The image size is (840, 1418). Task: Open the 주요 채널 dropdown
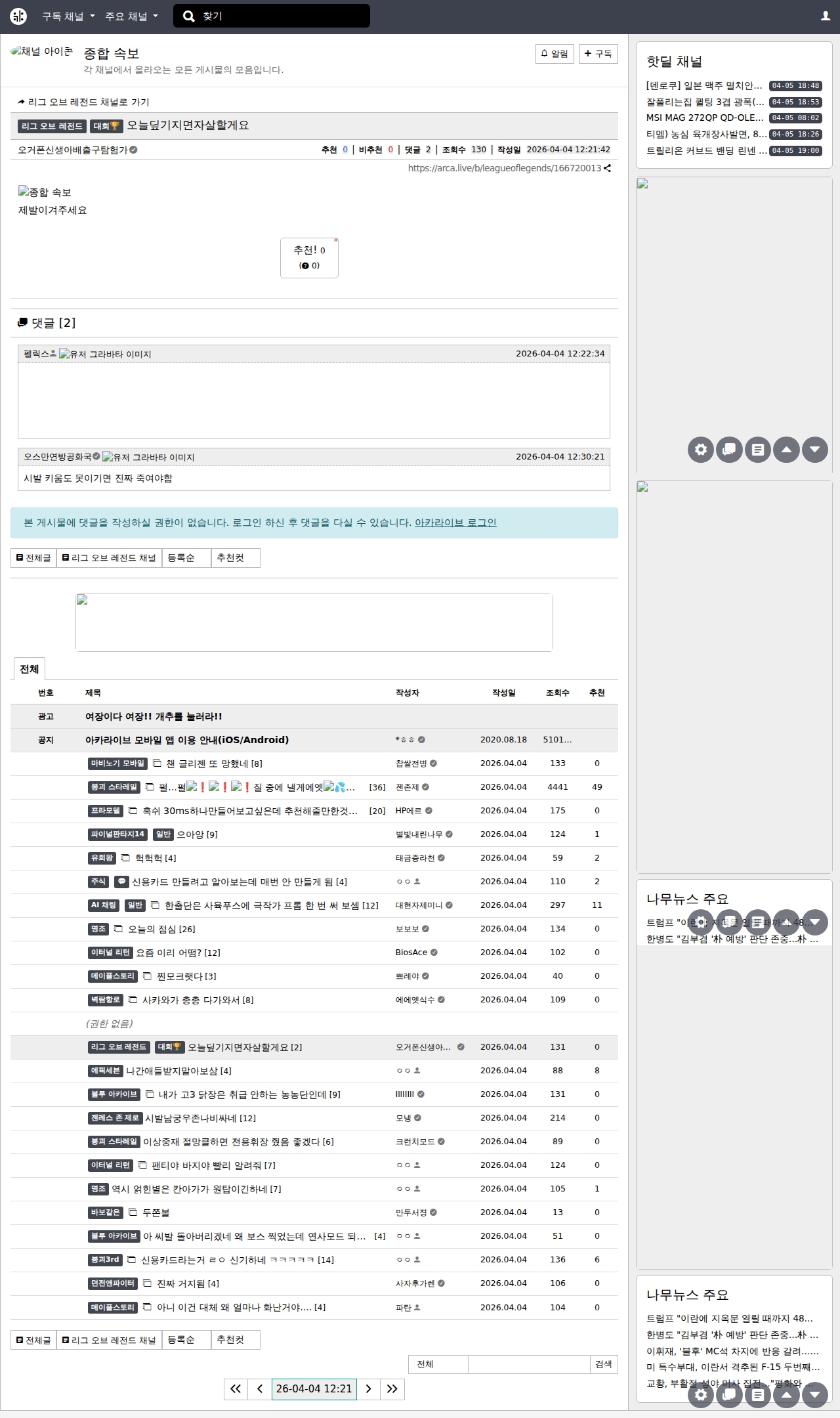coord(132,16)
